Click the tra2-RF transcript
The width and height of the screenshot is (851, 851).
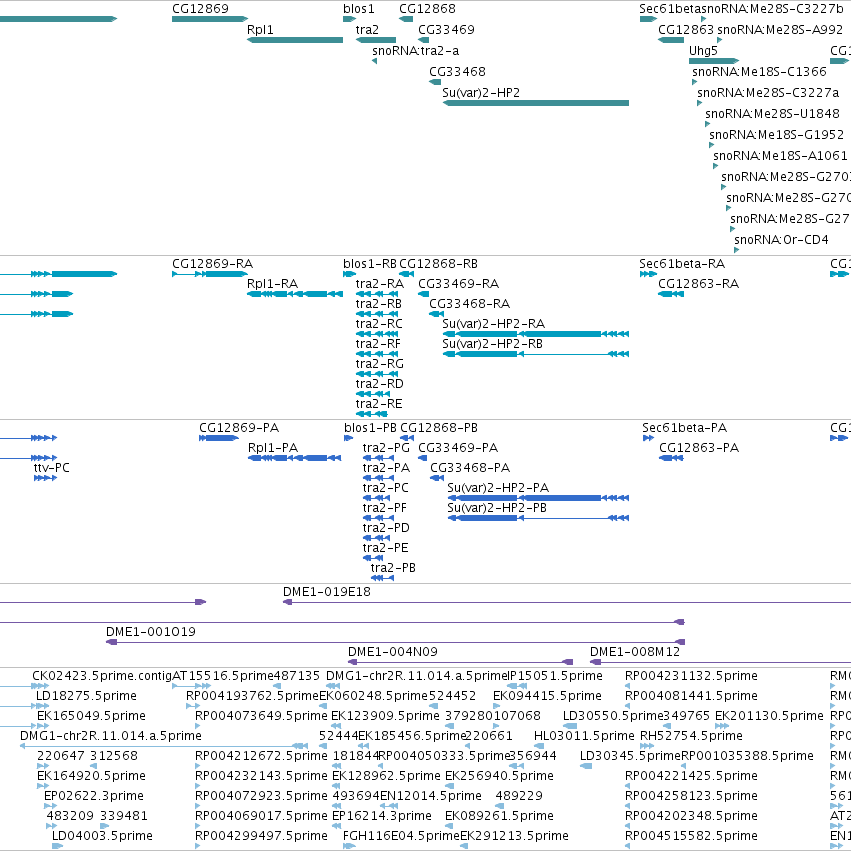377,354
